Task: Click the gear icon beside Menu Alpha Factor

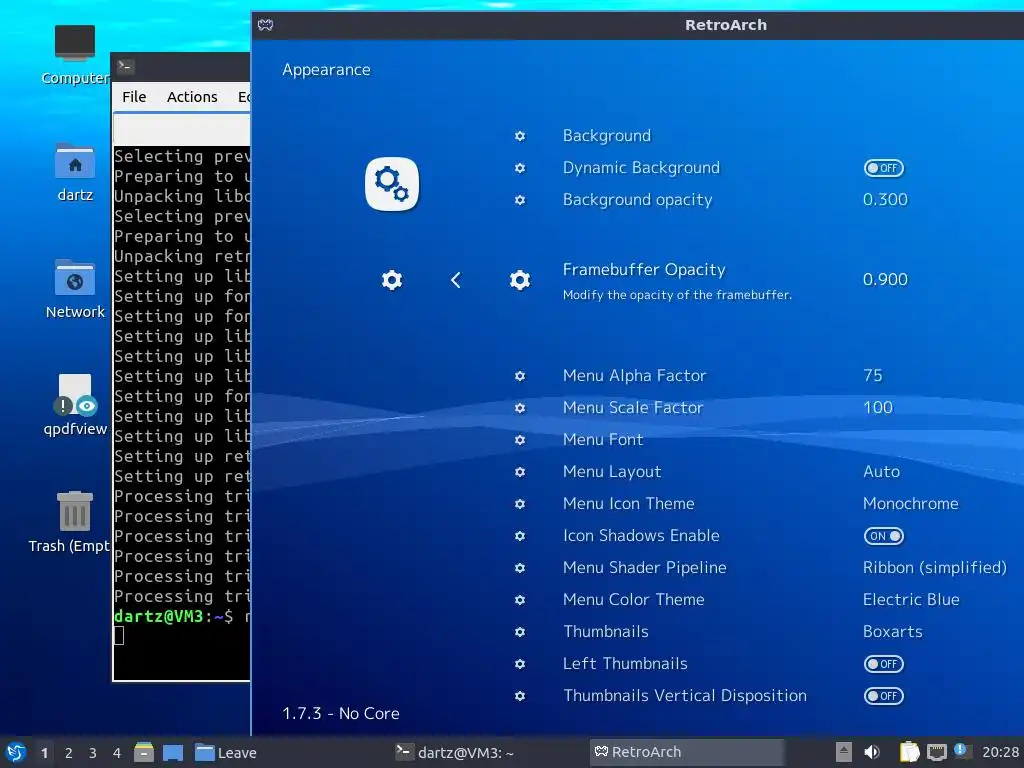Action: pyautogui.click(x=520, y=376)
